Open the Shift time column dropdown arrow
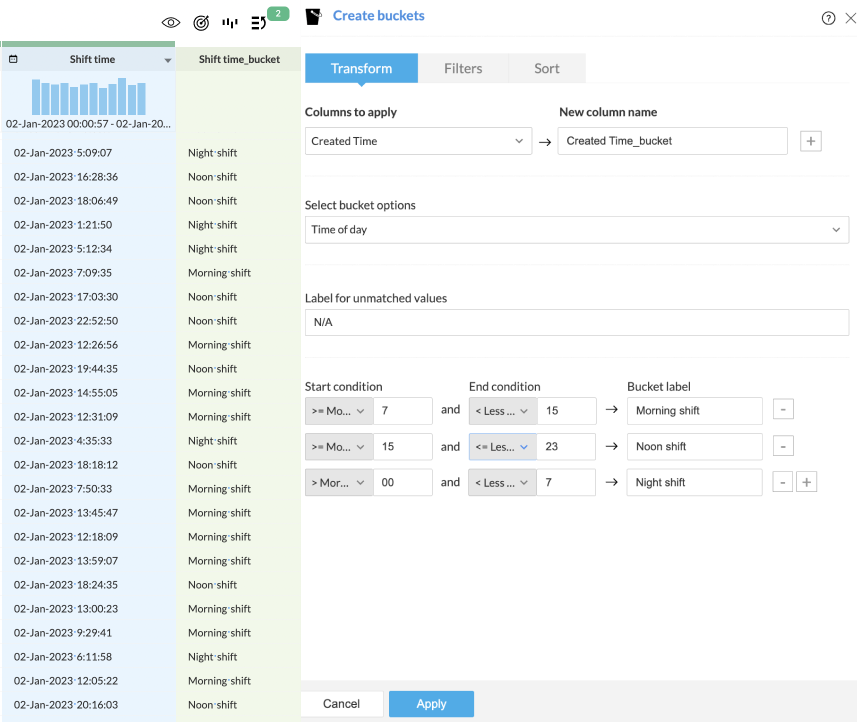Screen dimensions: 857x722 tap(167, 60)
